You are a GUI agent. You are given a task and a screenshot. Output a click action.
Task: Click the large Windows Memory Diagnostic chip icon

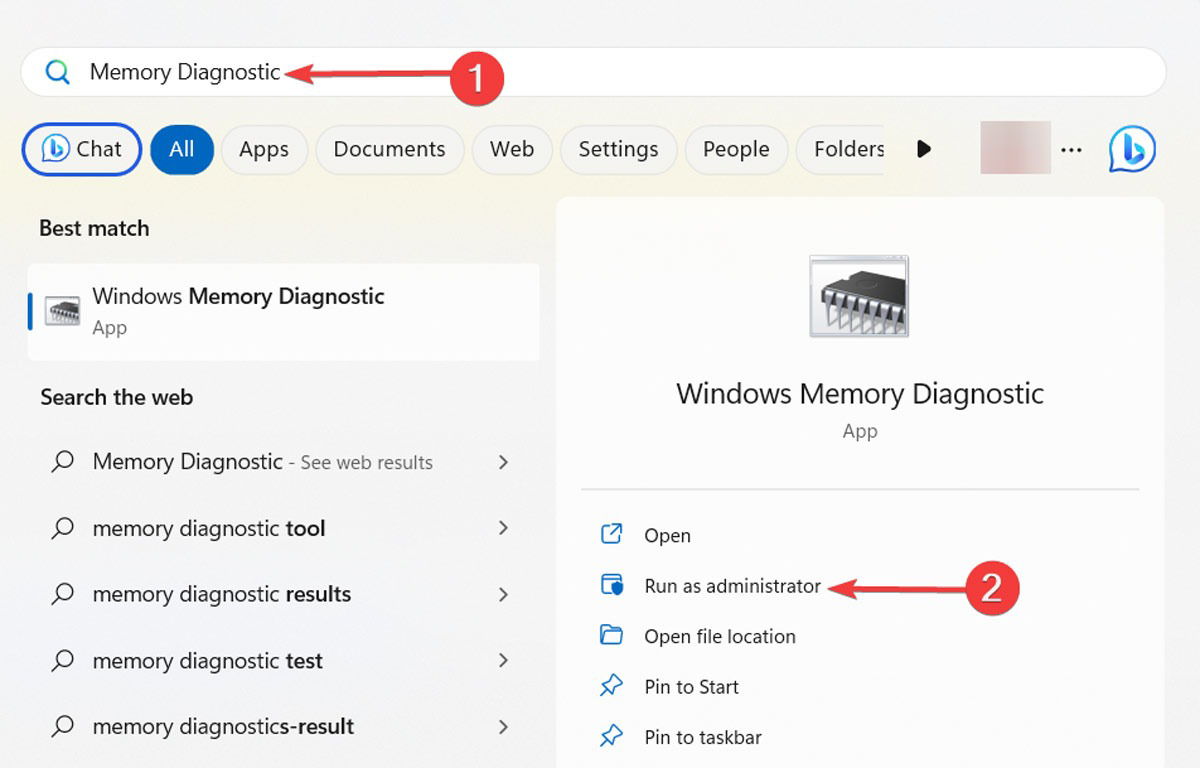point(859,296)
